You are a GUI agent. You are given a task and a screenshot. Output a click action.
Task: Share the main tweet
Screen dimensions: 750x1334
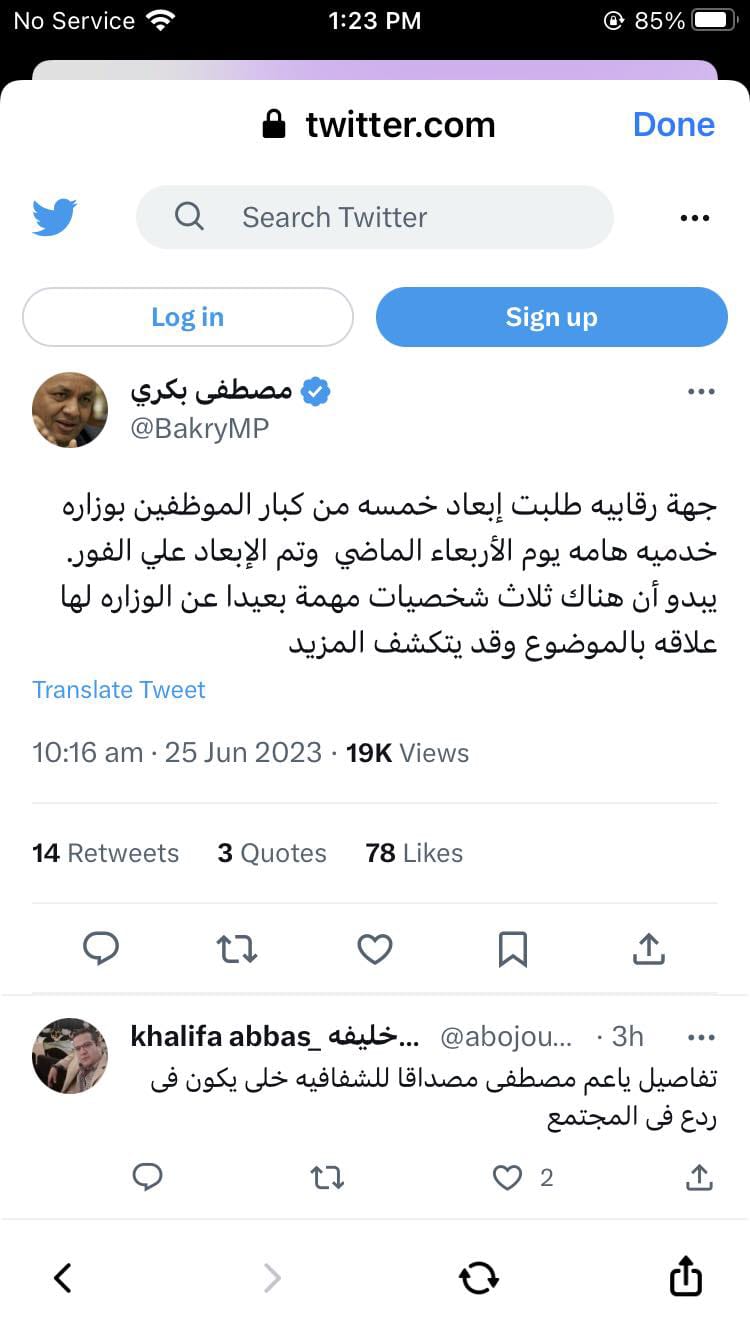coord(649,948)
